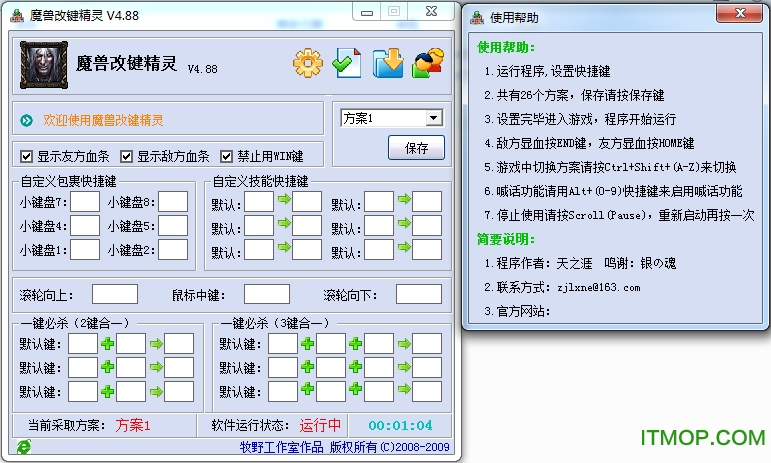Click the teal arrow icon beside welcome text
Image resolution: width=771 pixels, height=463 pixels.
(x=26, y=120)
